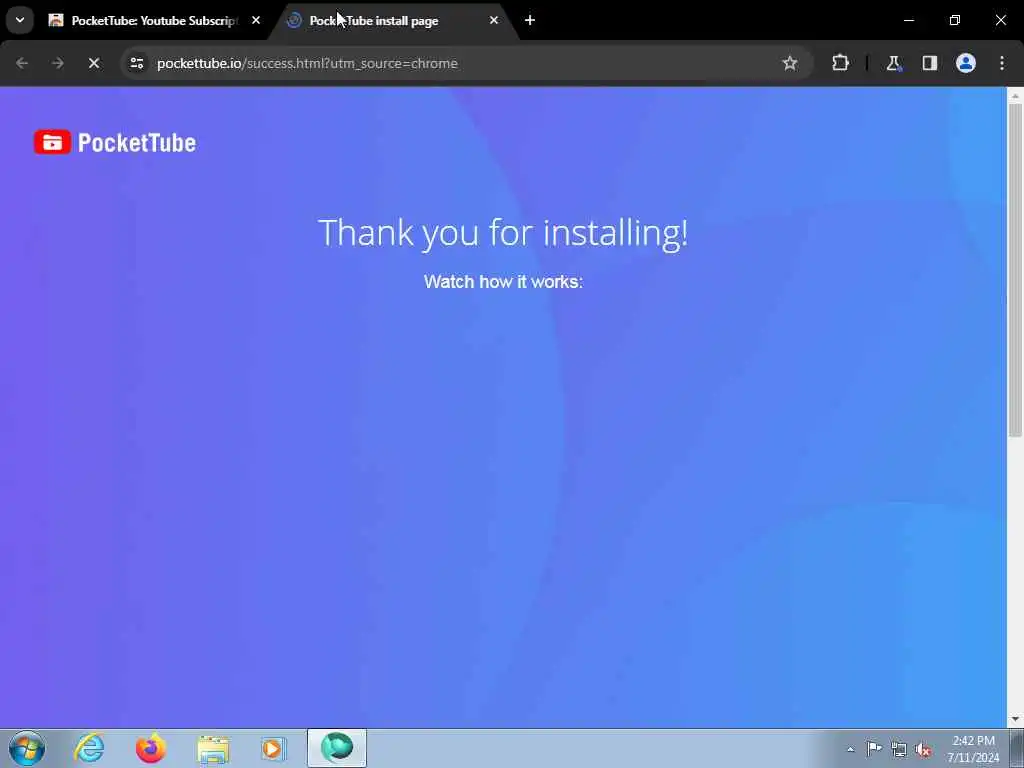Open the Extensions puzzle icon
This screenshot has height=768, width=1024.
click(x=840, y=63)
